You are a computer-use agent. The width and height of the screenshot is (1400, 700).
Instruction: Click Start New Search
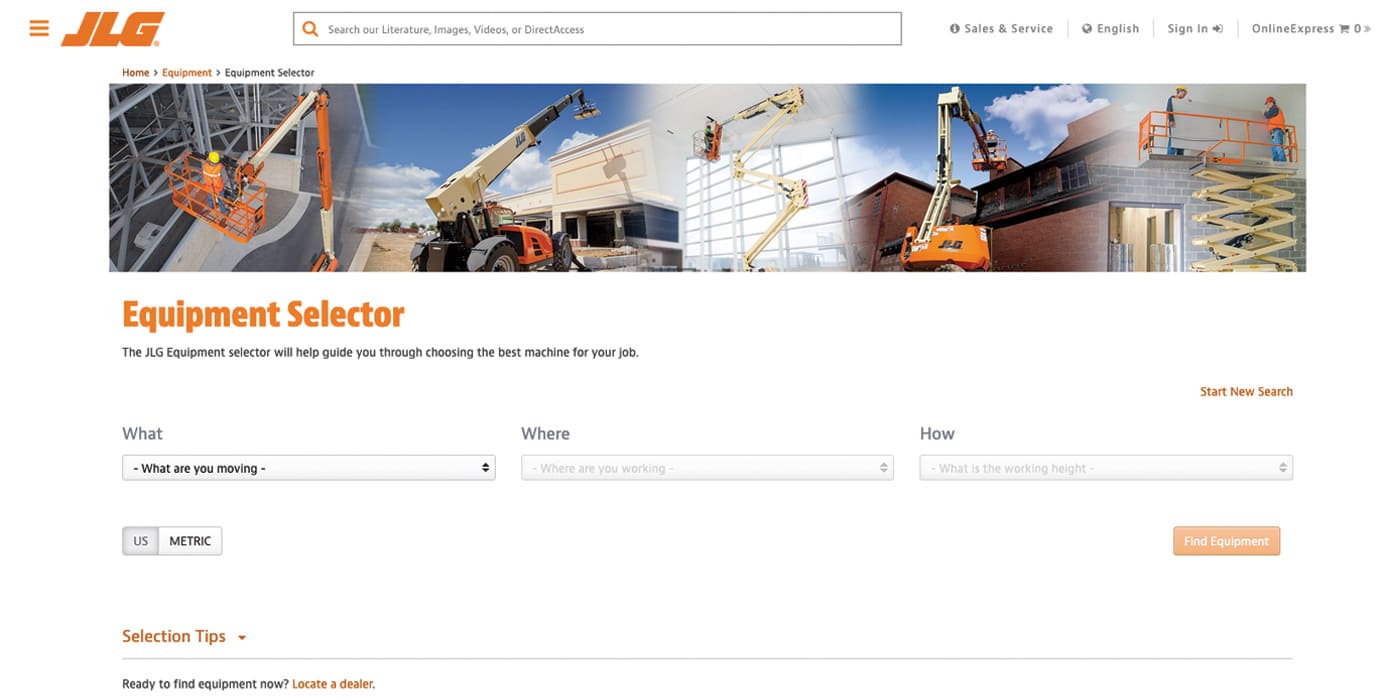tap(1246, 392)
